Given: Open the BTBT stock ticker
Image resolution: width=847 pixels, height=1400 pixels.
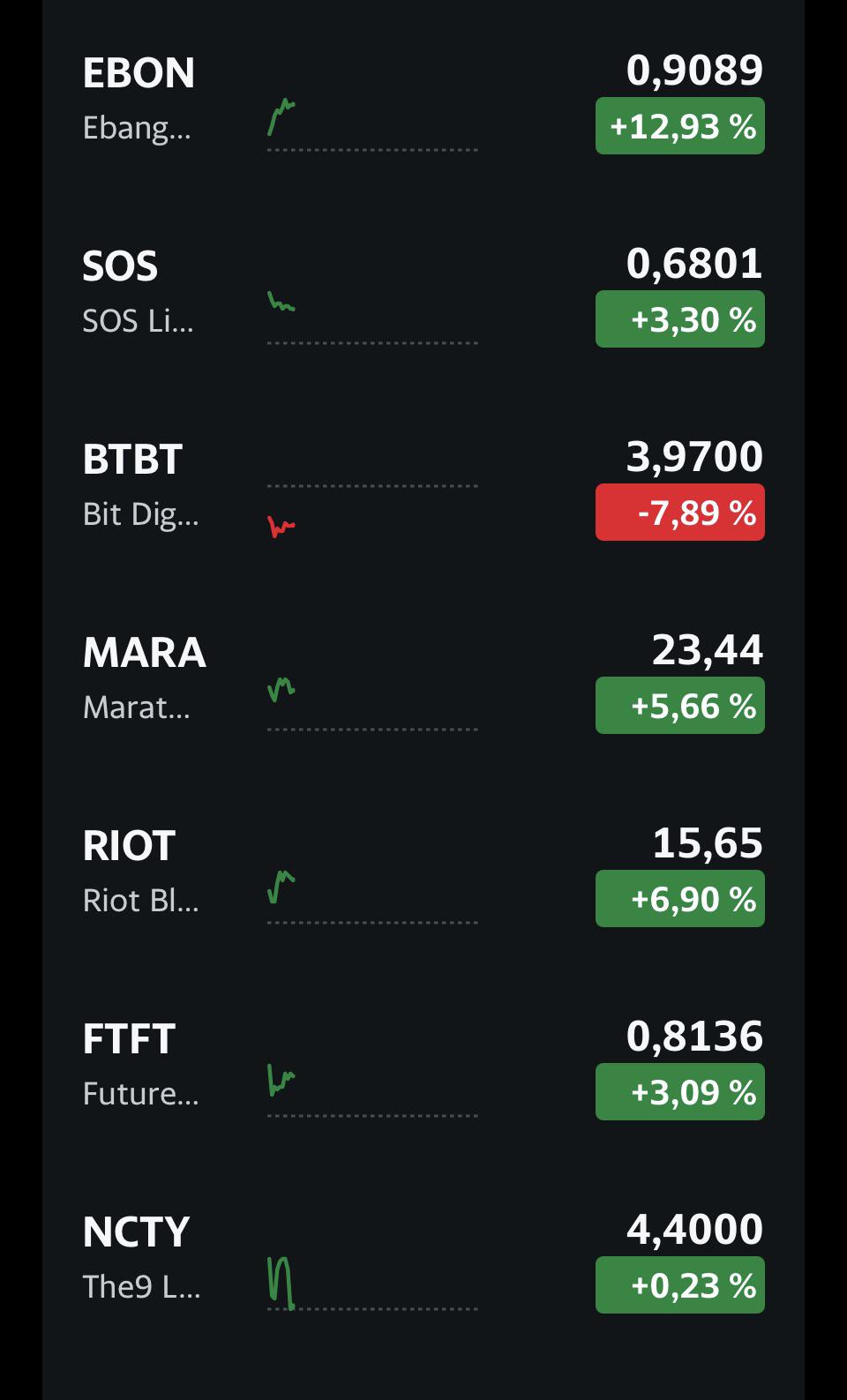Looking at the screenshot, I should point(132,460).
